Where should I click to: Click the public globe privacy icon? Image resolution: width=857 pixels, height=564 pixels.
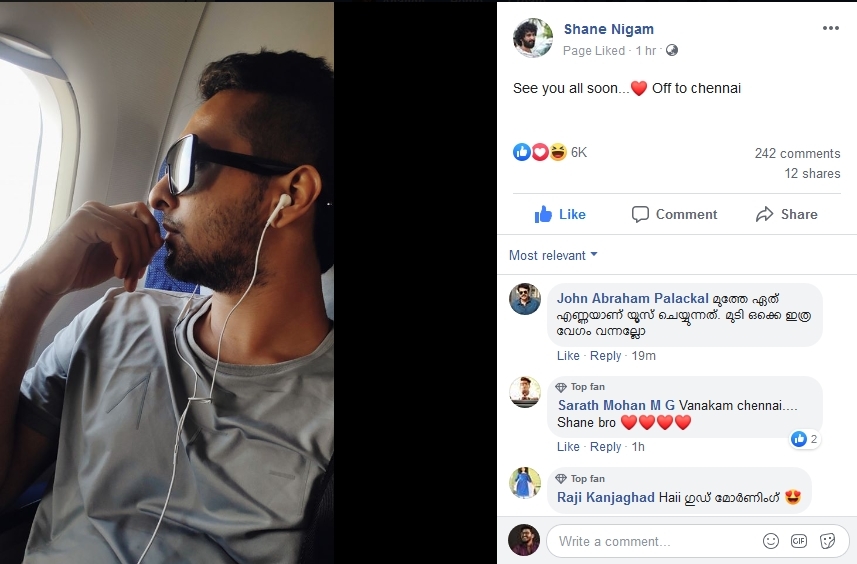[x=672, y=50]
